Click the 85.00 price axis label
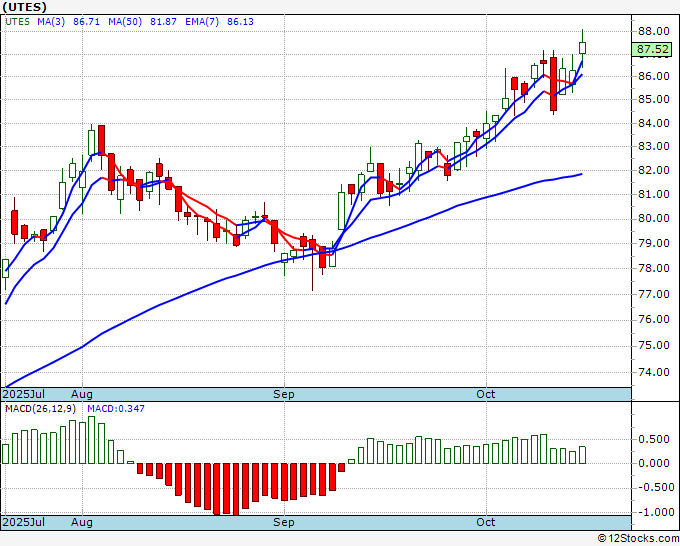 coord(654,99)
